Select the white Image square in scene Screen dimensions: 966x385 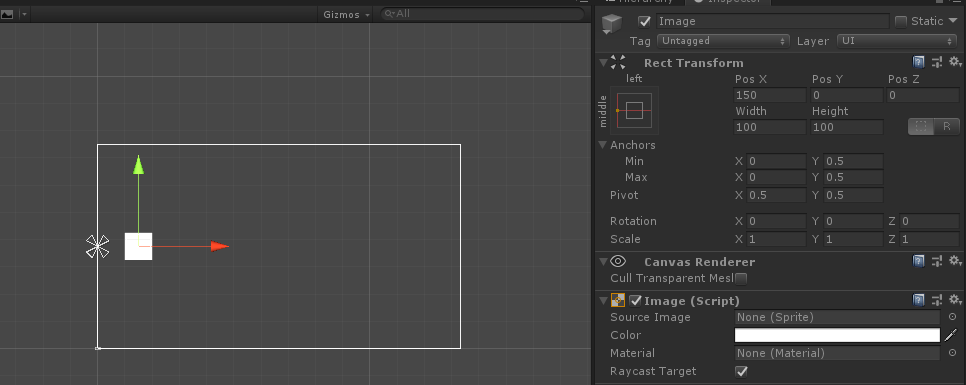pyautogui.click(x=139, y=246)
